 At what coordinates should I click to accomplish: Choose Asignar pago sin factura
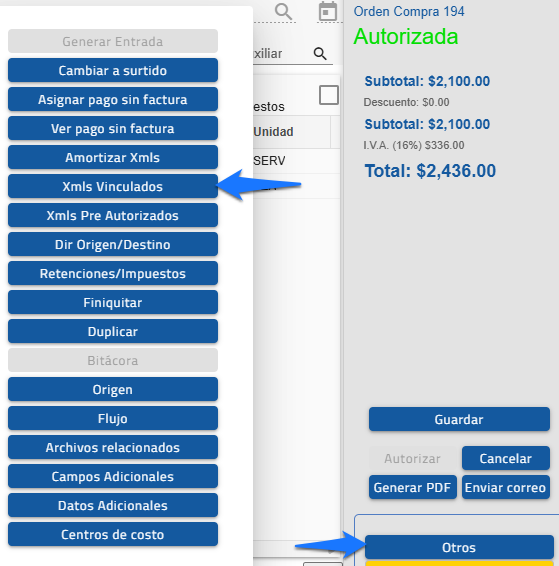pyautogui.click(x=113, y=99)
